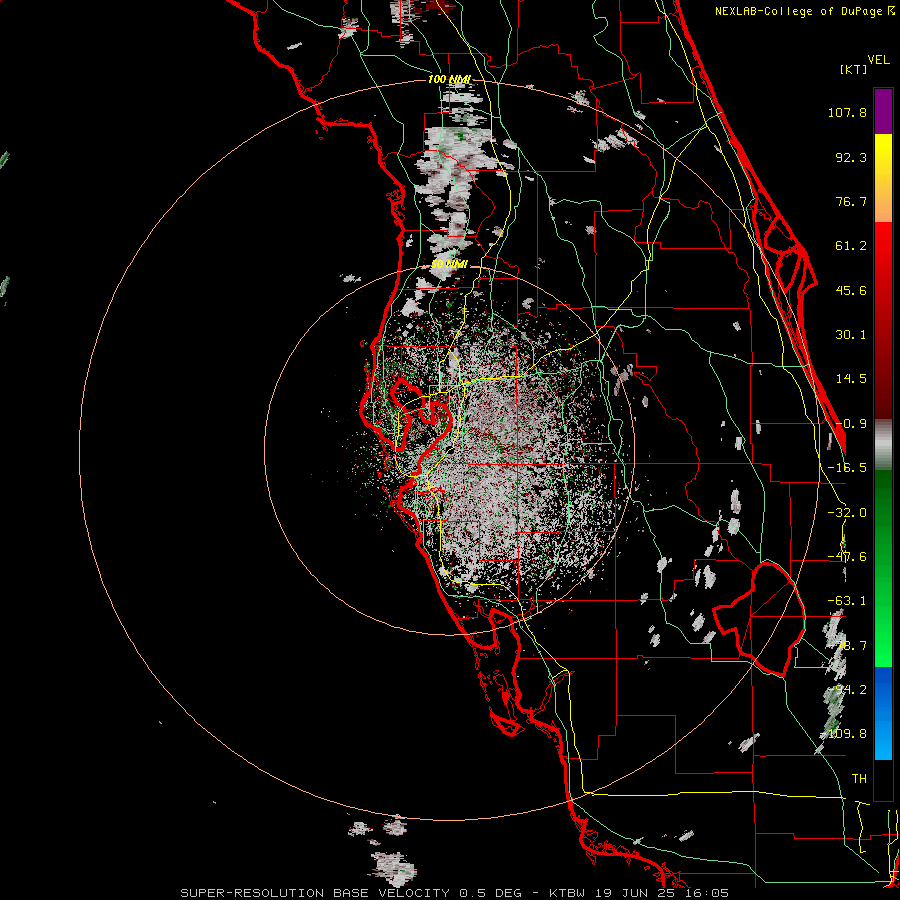Click the 50 NMI range ring label
The image size is (900, 900).
[449, 265]
